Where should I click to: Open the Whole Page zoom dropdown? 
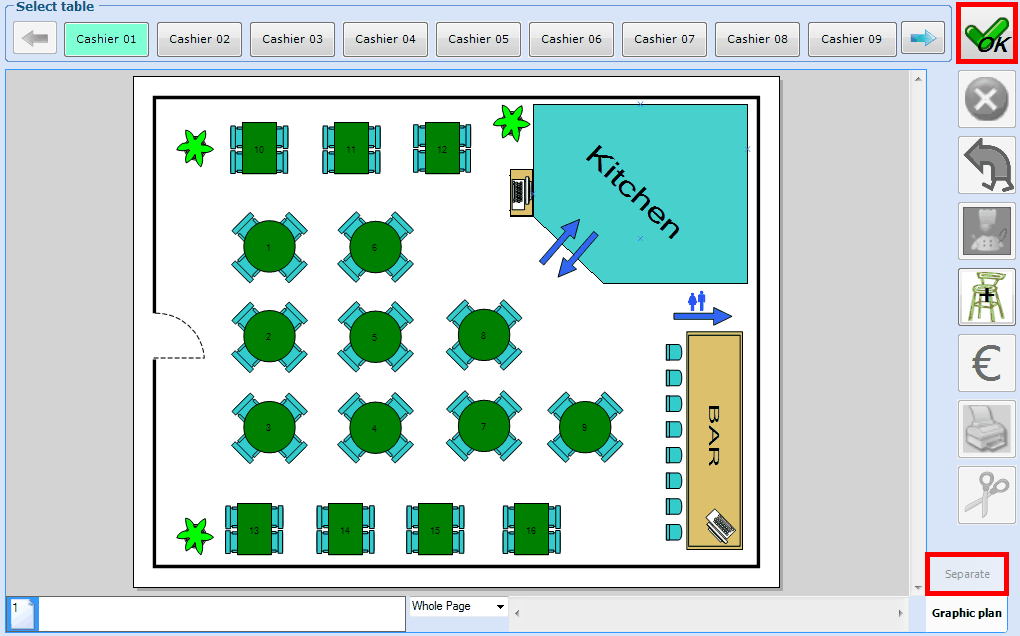coord(458,607)
